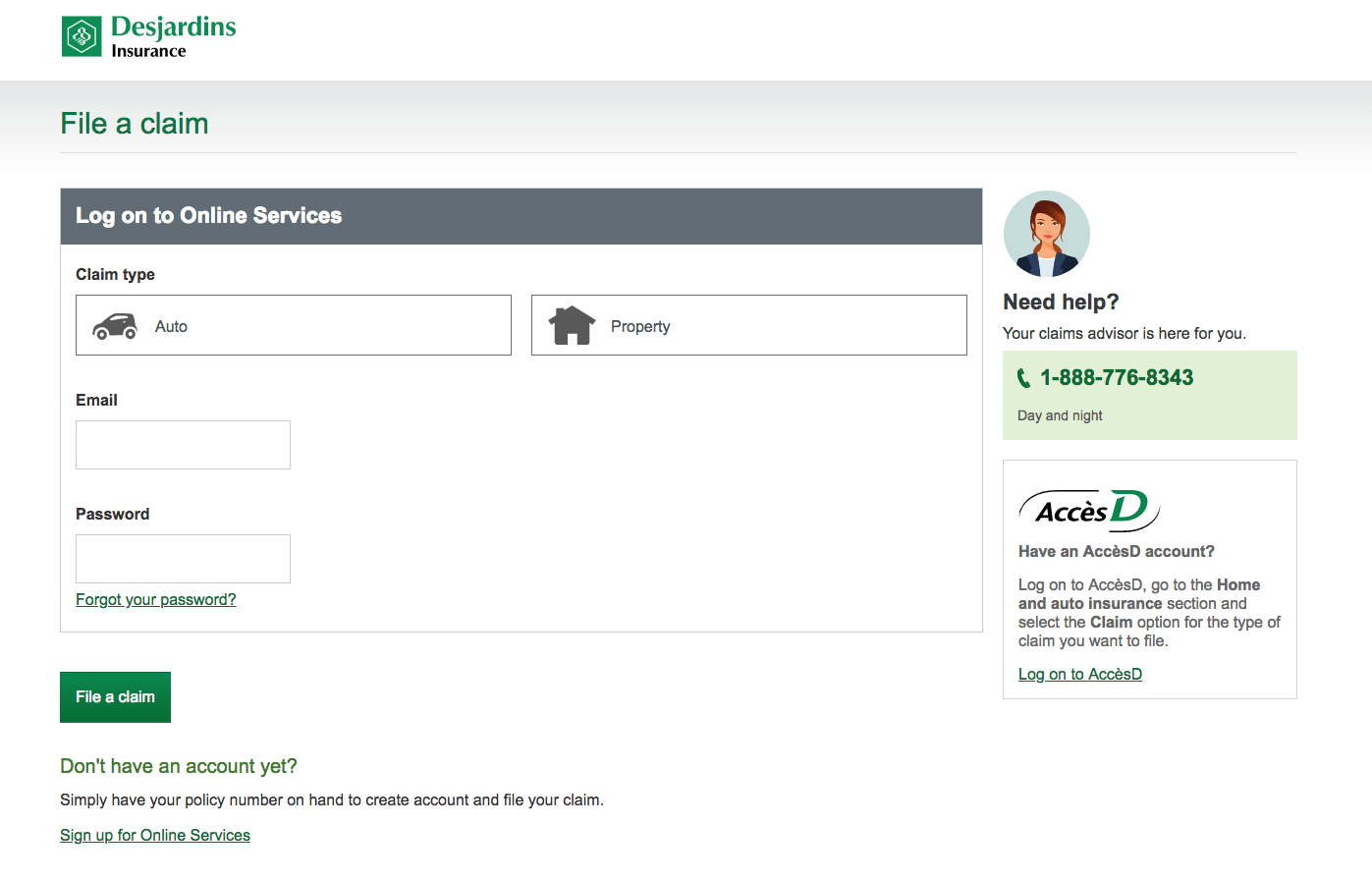Click the green phone icon

(1023, 378)
